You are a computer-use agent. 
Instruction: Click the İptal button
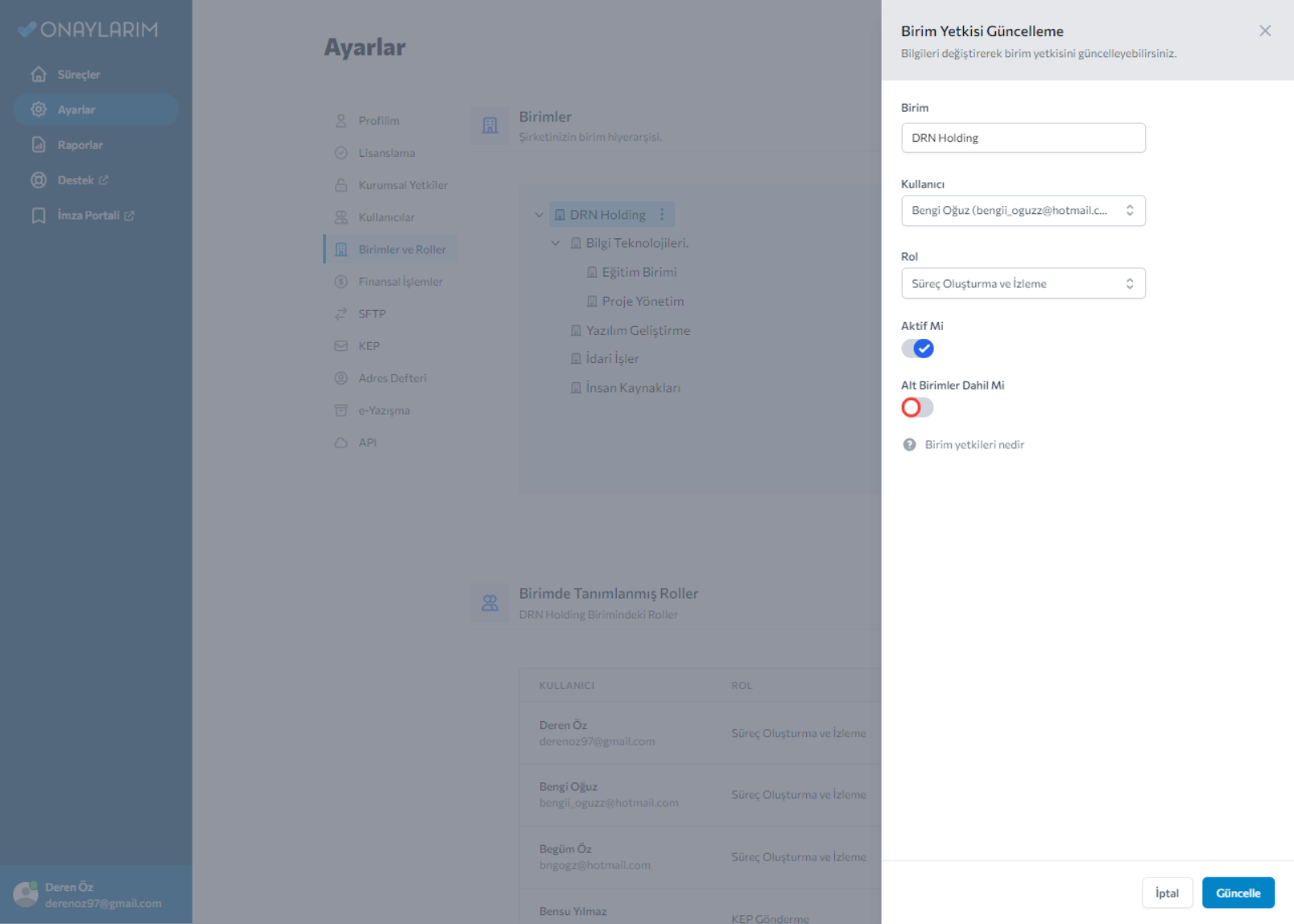1167,893
